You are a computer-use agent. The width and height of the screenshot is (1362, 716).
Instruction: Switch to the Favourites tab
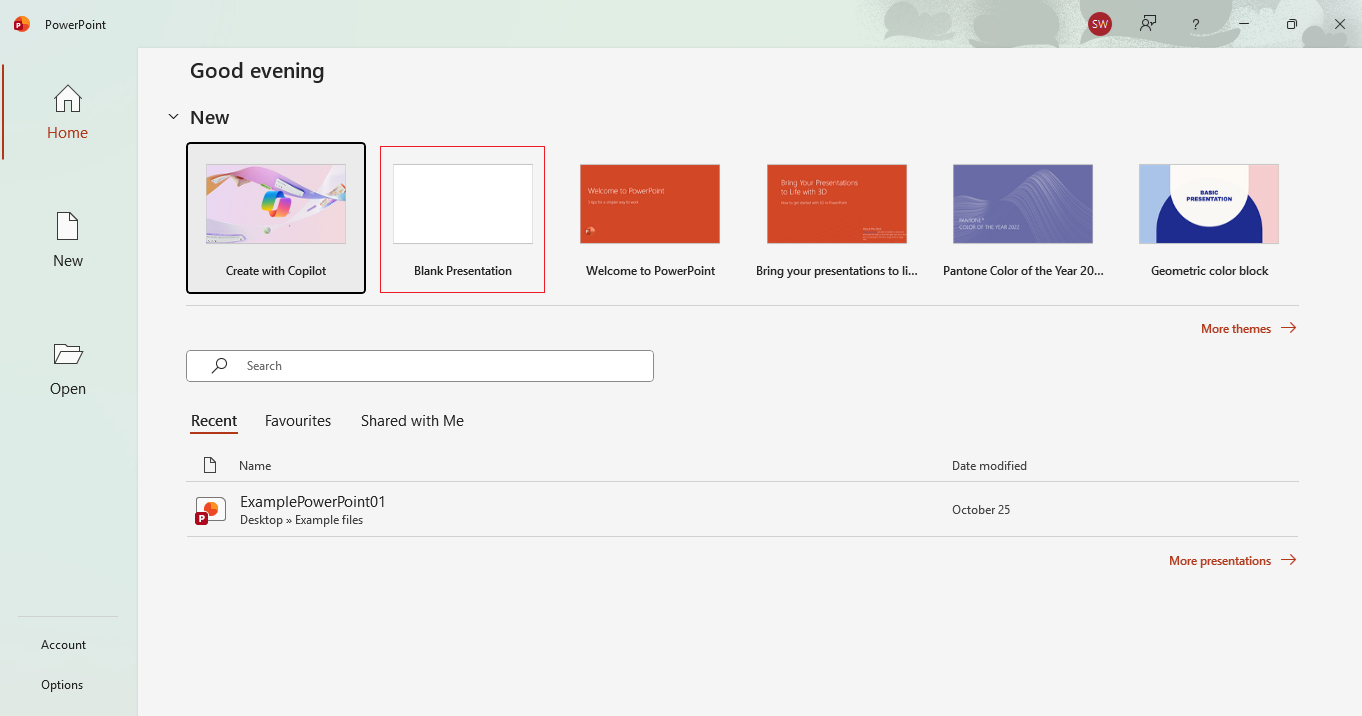pos(298,421)
